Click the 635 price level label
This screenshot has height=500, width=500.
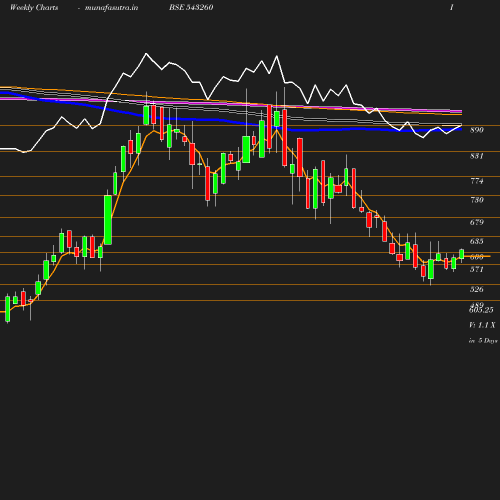[477, 241]
